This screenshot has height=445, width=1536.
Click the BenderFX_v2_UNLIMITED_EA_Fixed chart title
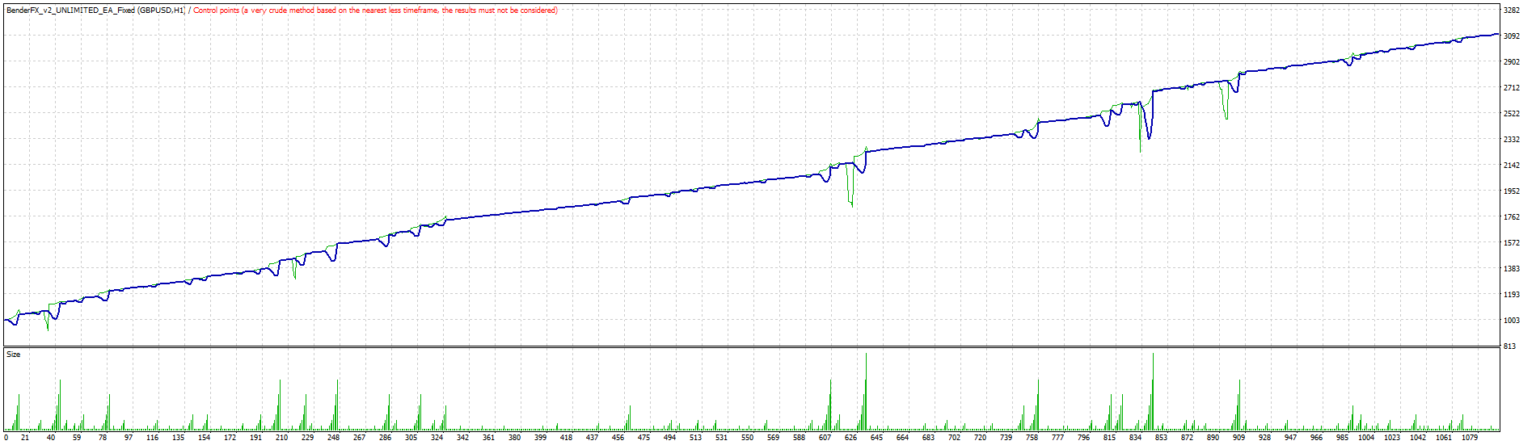pyautogui.click(x=69, y=10)
